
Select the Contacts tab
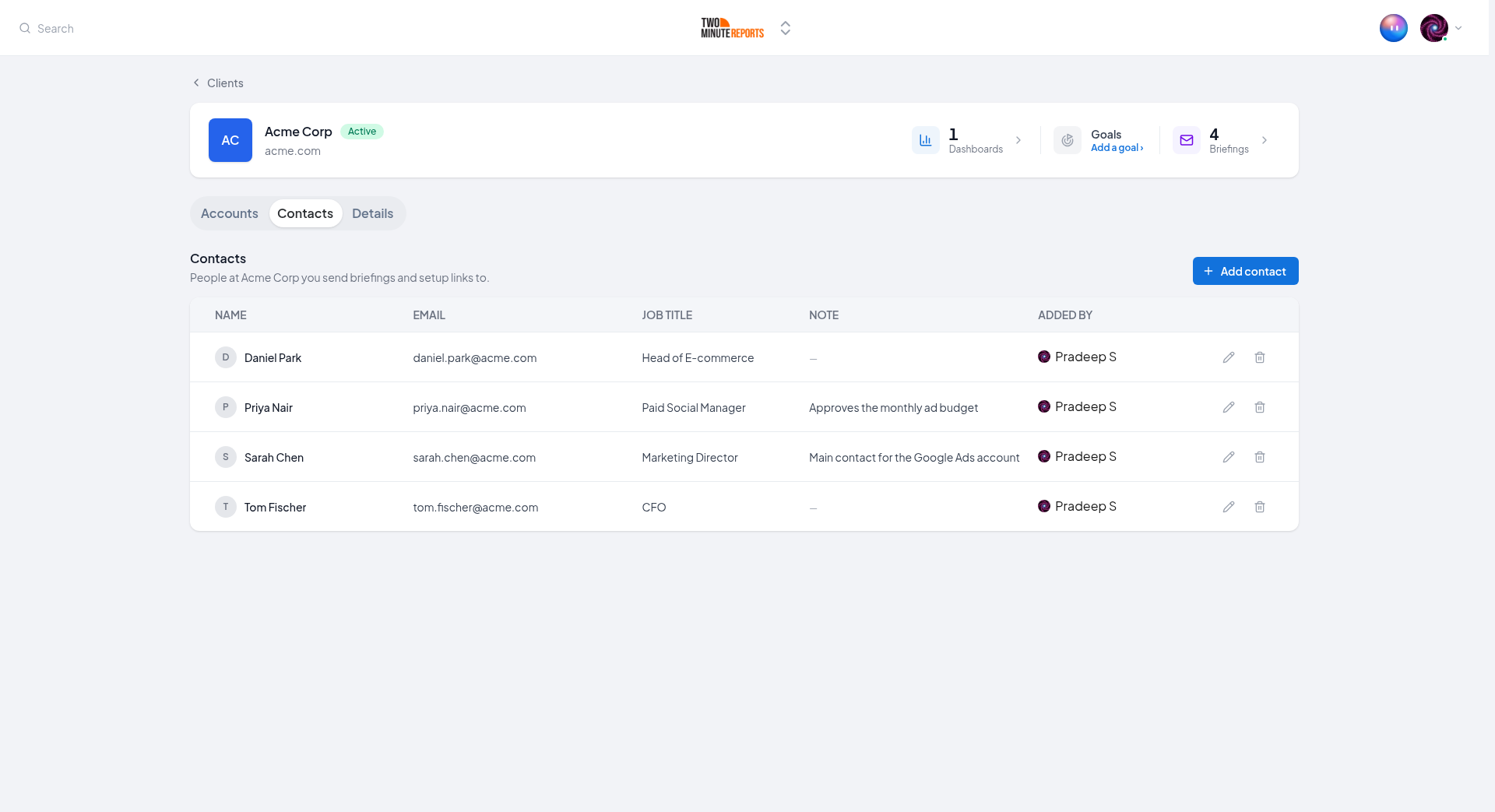coord(305,213)
